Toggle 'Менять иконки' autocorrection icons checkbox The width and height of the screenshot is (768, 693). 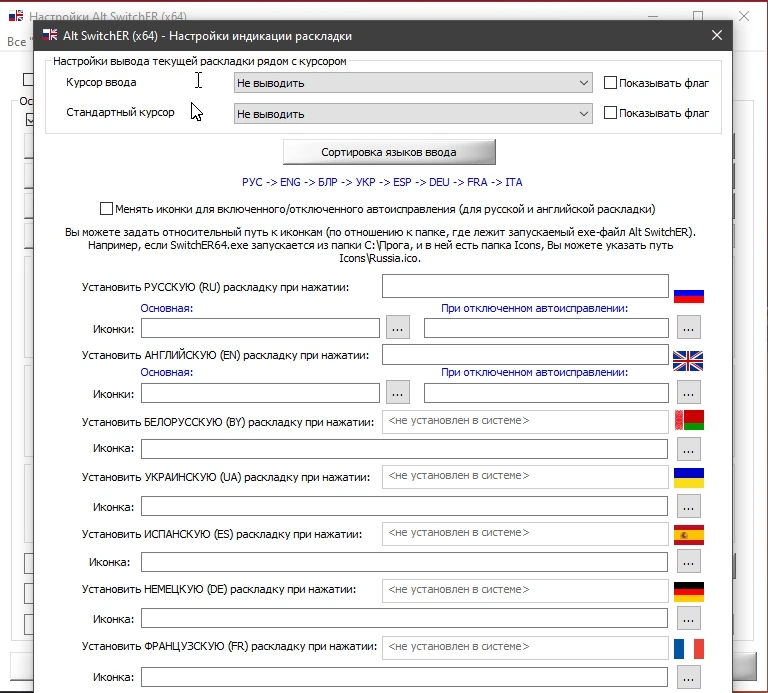pyautogui.click(x=106, y=209)
